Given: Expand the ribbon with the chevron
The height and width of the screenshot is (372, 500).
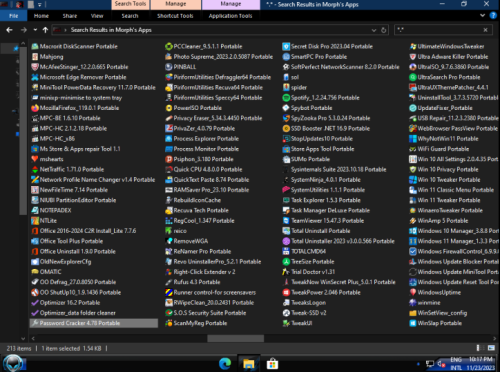Looking at the screenshot, I should pos(482,15).
